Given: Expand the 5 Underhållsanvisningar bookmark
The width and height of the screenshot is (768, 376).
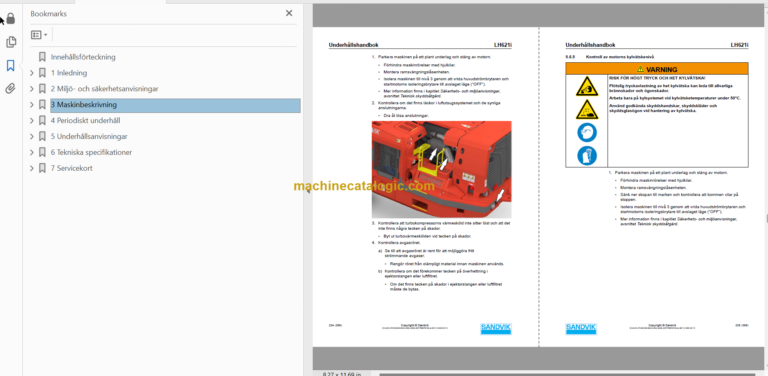Looking at the screenshot, I should (32, 137).
